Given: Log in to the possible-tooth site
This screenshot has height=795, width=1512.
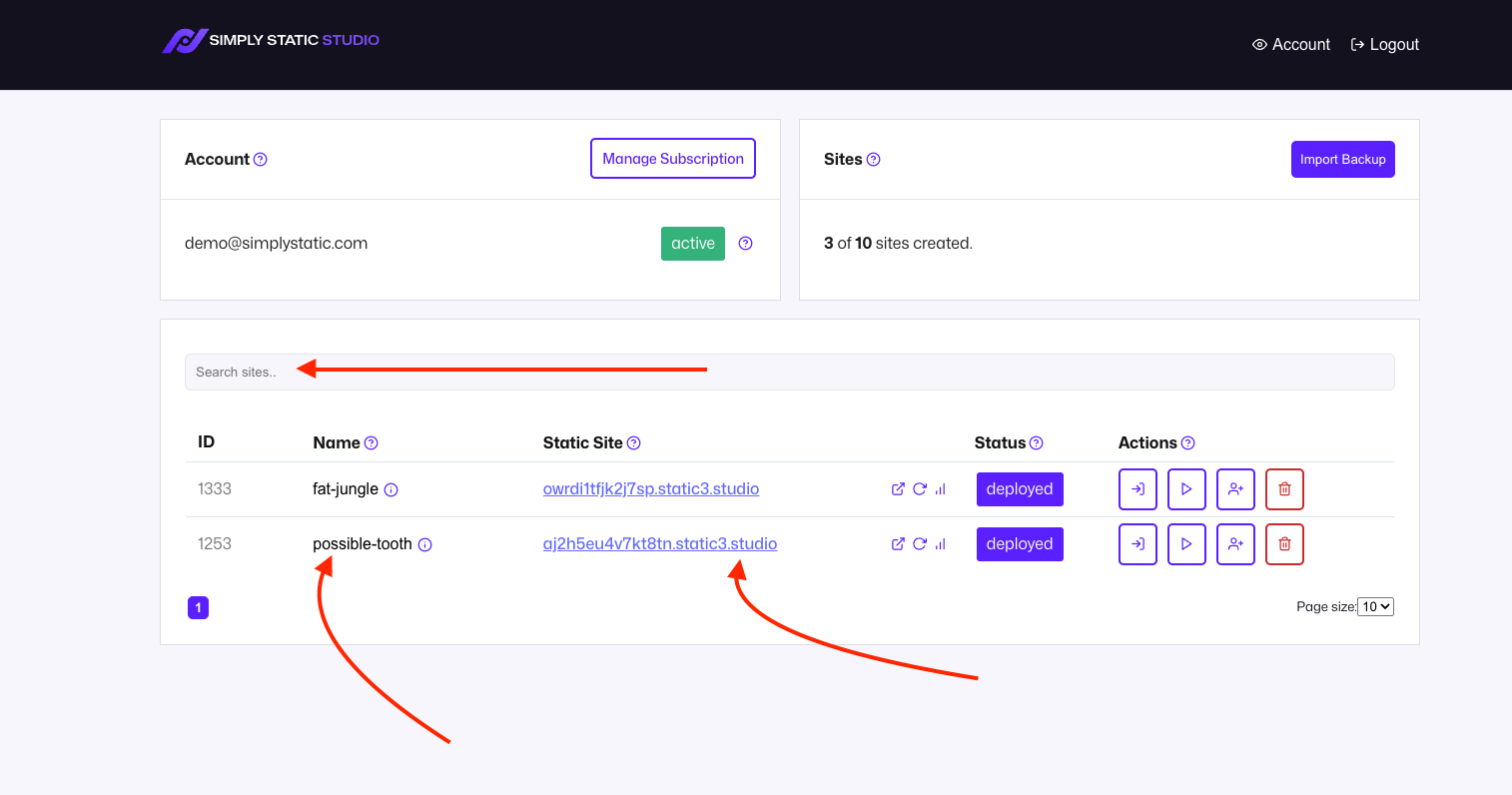Looking at the screenshot, I should point(1138,544).
